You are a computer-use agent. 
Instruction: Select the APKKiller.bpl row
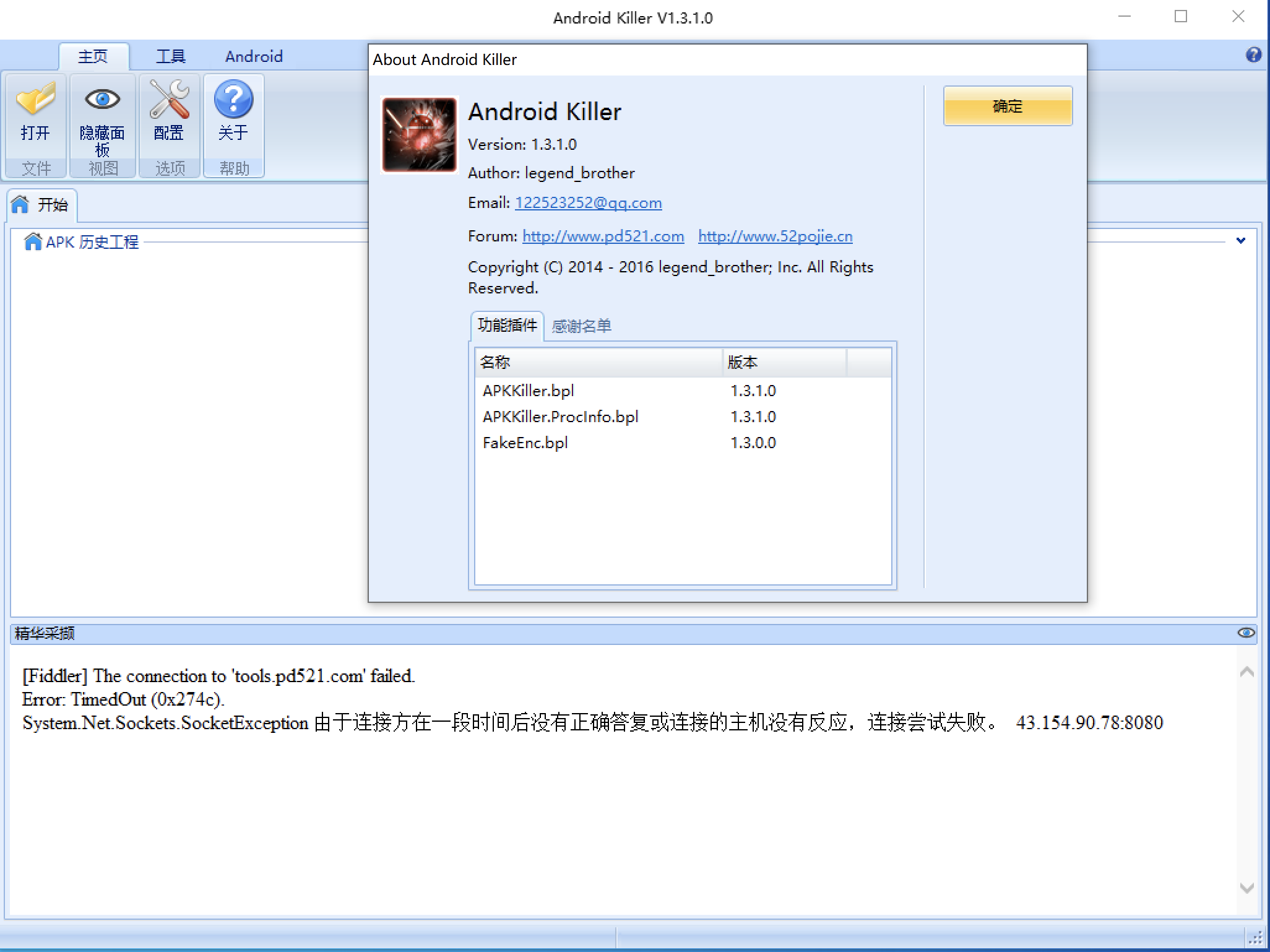coord(683,391)
